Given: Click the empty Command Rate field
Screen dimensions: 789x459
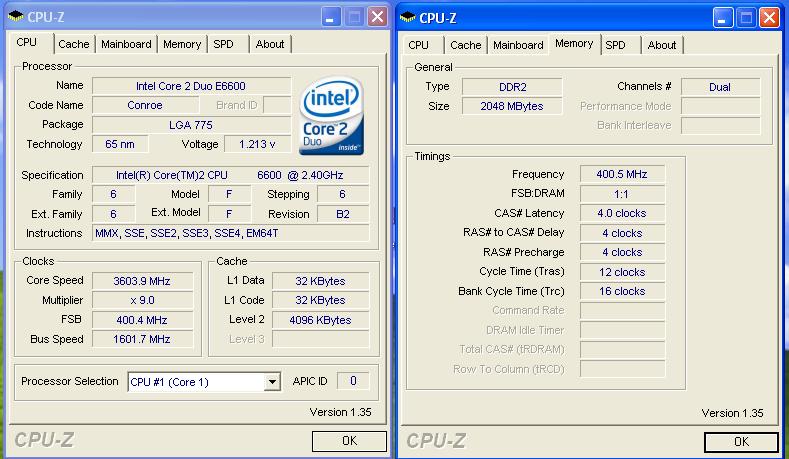Looking at the screenshot, I should 622,311.
